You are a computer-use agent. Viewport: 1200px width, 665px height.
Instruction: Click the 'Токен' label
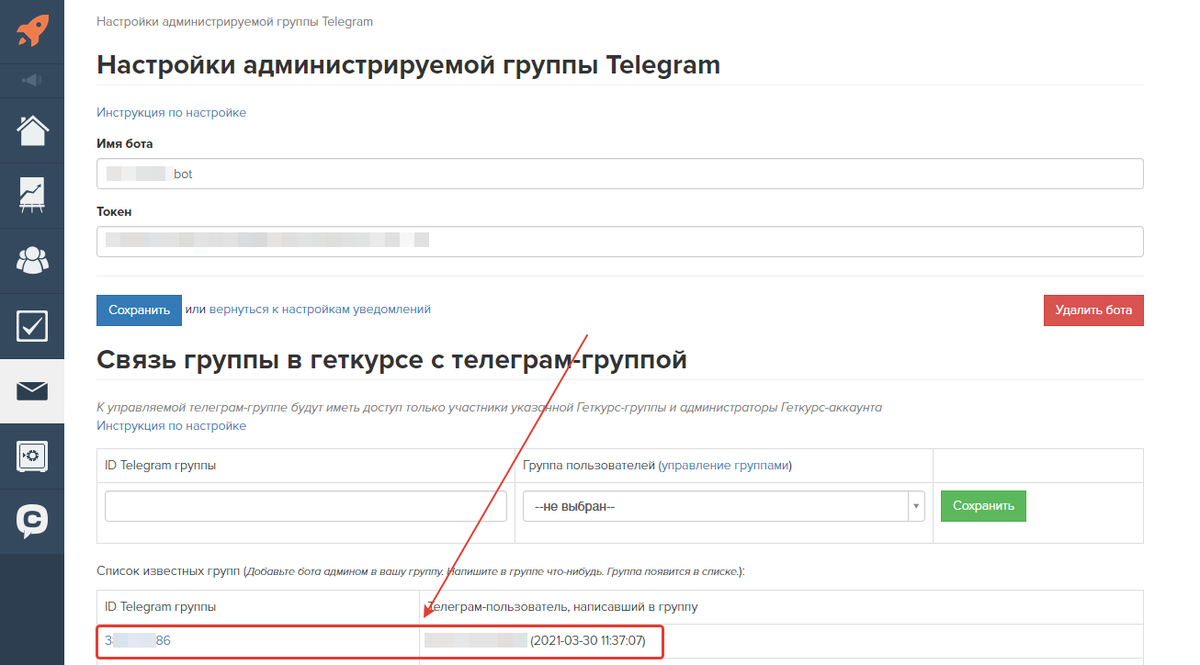[x=114, y=212]
